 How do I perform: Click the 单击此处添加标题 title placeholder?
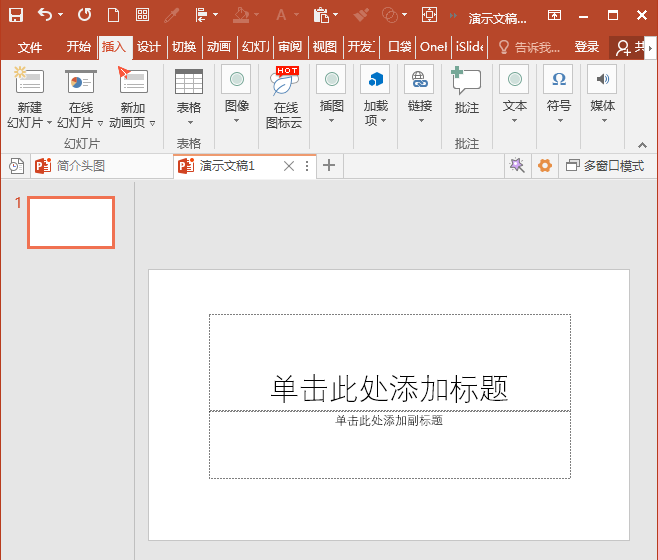(390, 362)
